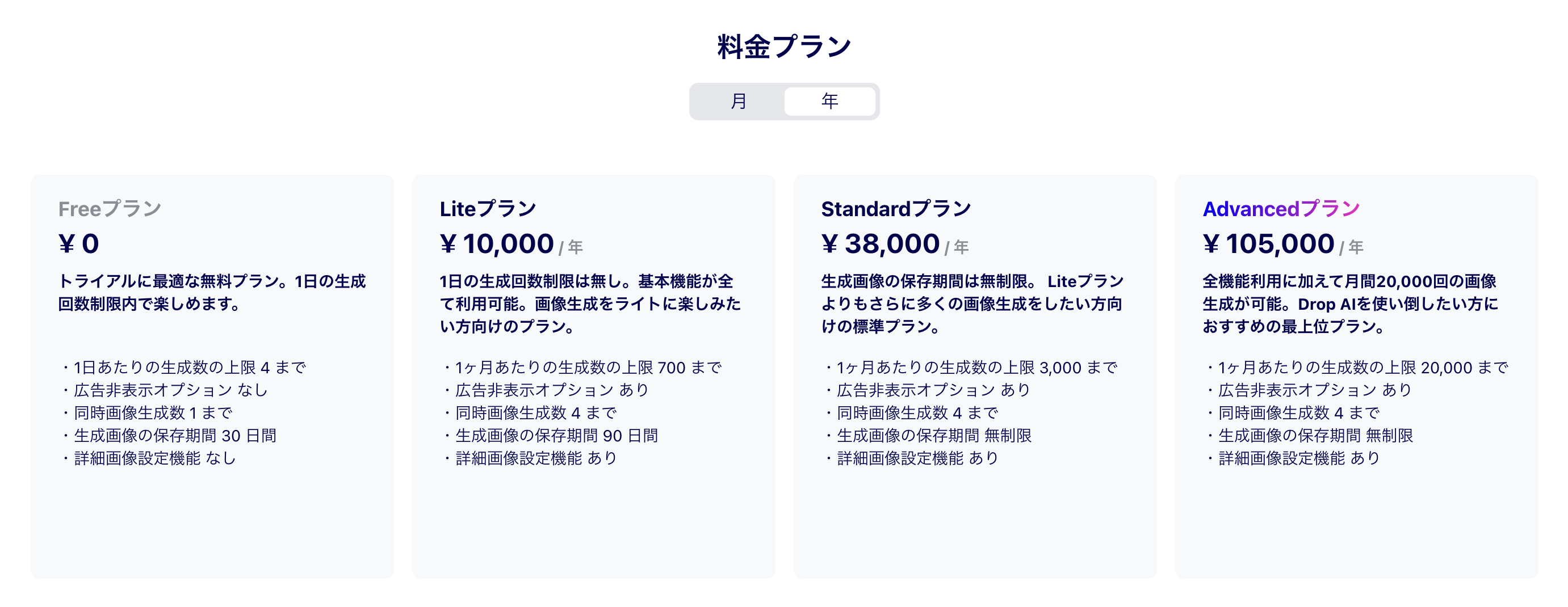Click Advanced plan's 上限 20,000 まで item
This screenshot has height=607, width=1568.
point(1356,368)
